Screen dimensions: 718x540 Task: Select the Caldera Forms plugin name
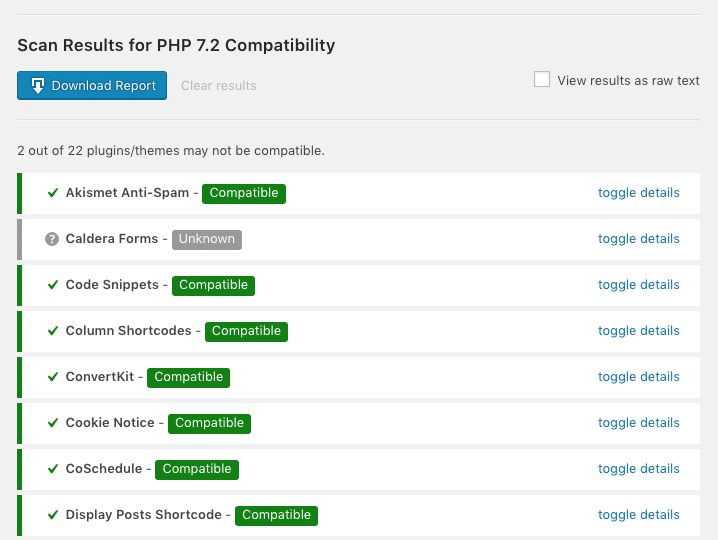(x=112, y=239)
